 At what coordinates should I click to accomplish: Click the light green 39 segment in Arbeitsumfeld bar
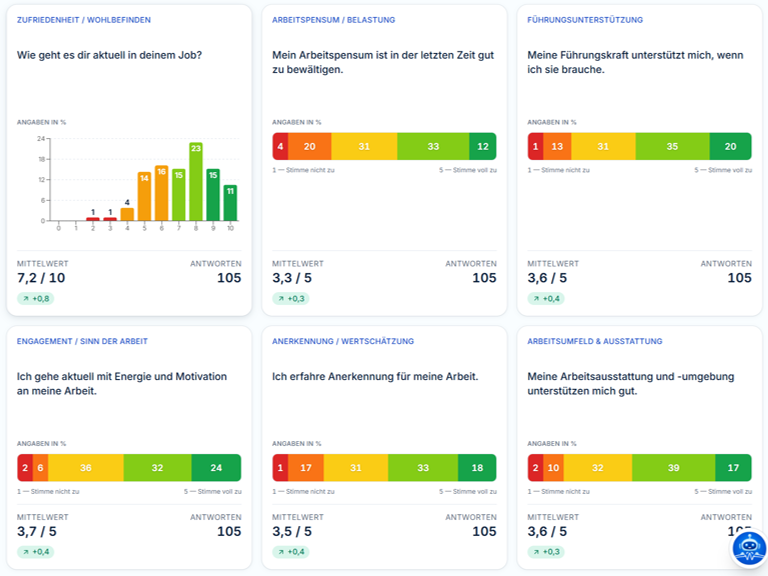(x=673, y=468)
